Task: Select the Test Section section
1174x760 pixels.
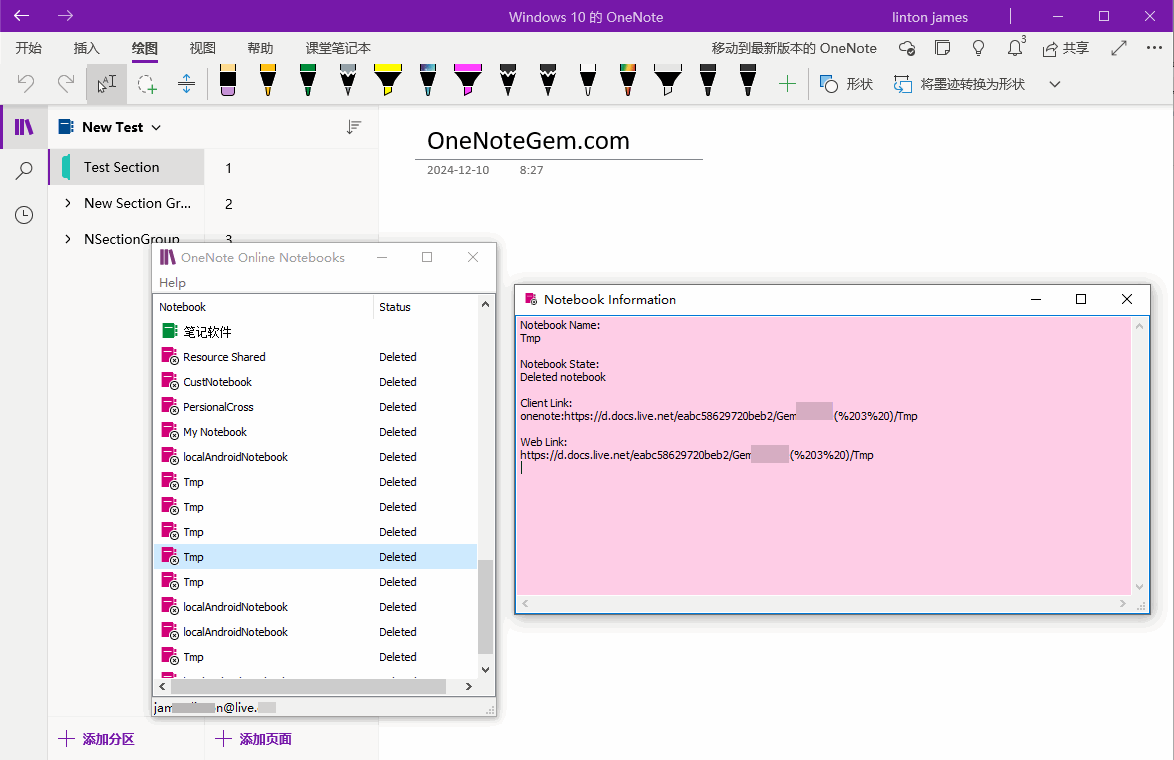Action: coord(127,167)
